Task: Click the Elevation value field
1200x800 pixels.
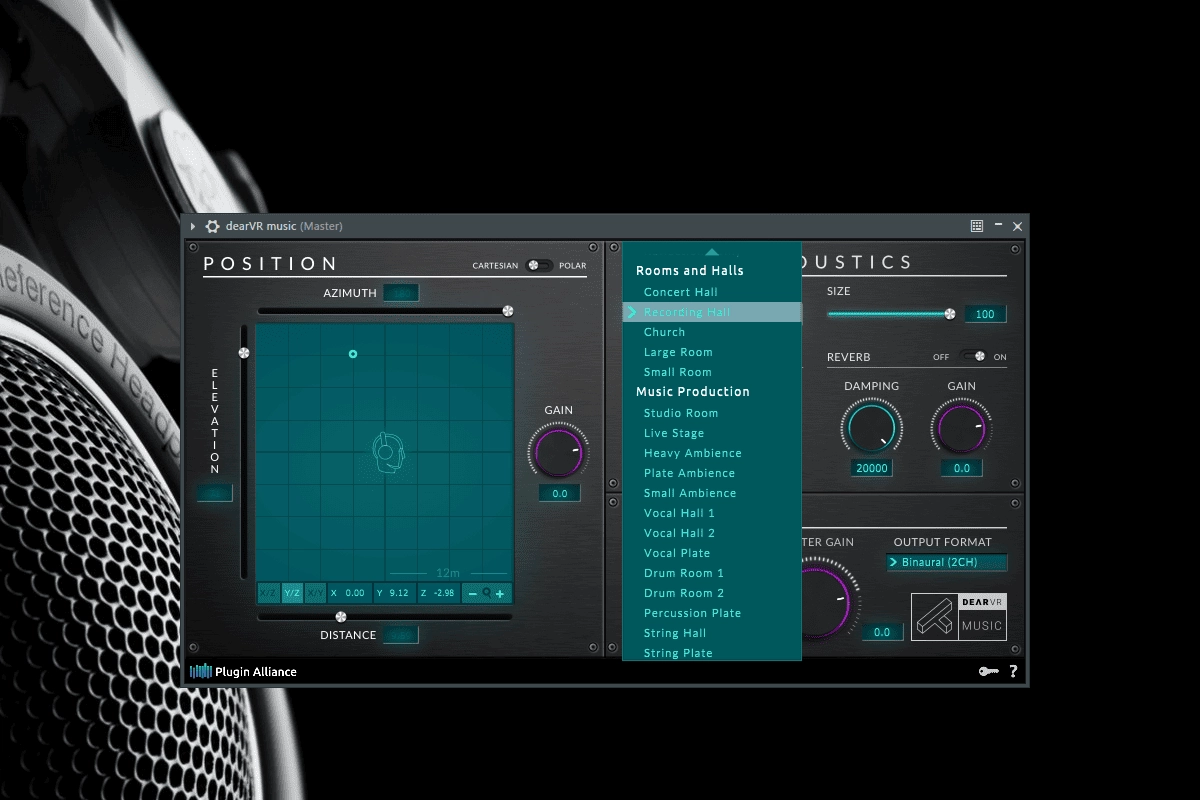Action: point(214,493)
